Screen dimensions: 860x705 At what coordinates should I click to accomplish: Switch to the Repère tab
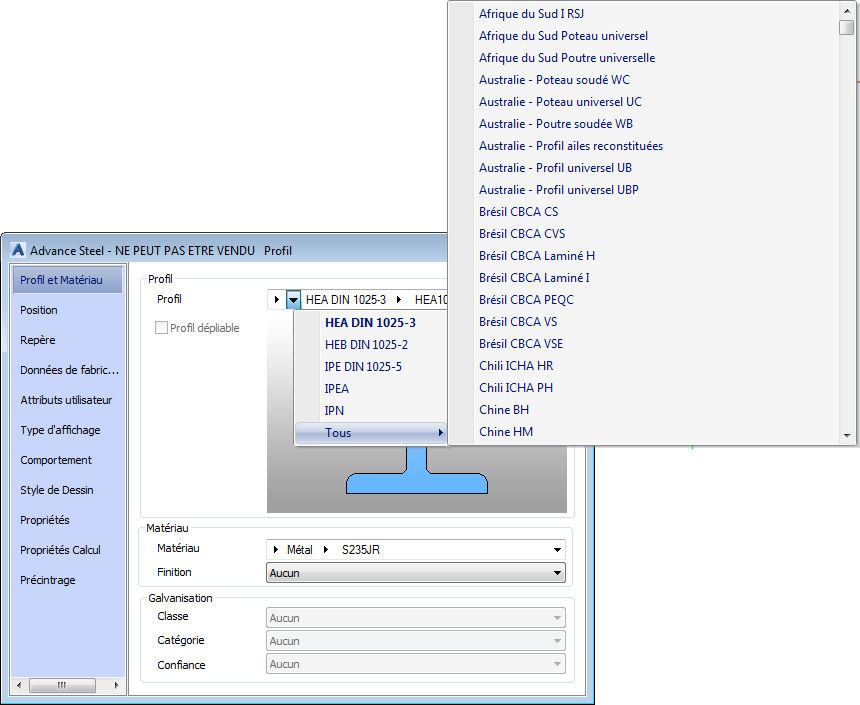click(38, 340)
